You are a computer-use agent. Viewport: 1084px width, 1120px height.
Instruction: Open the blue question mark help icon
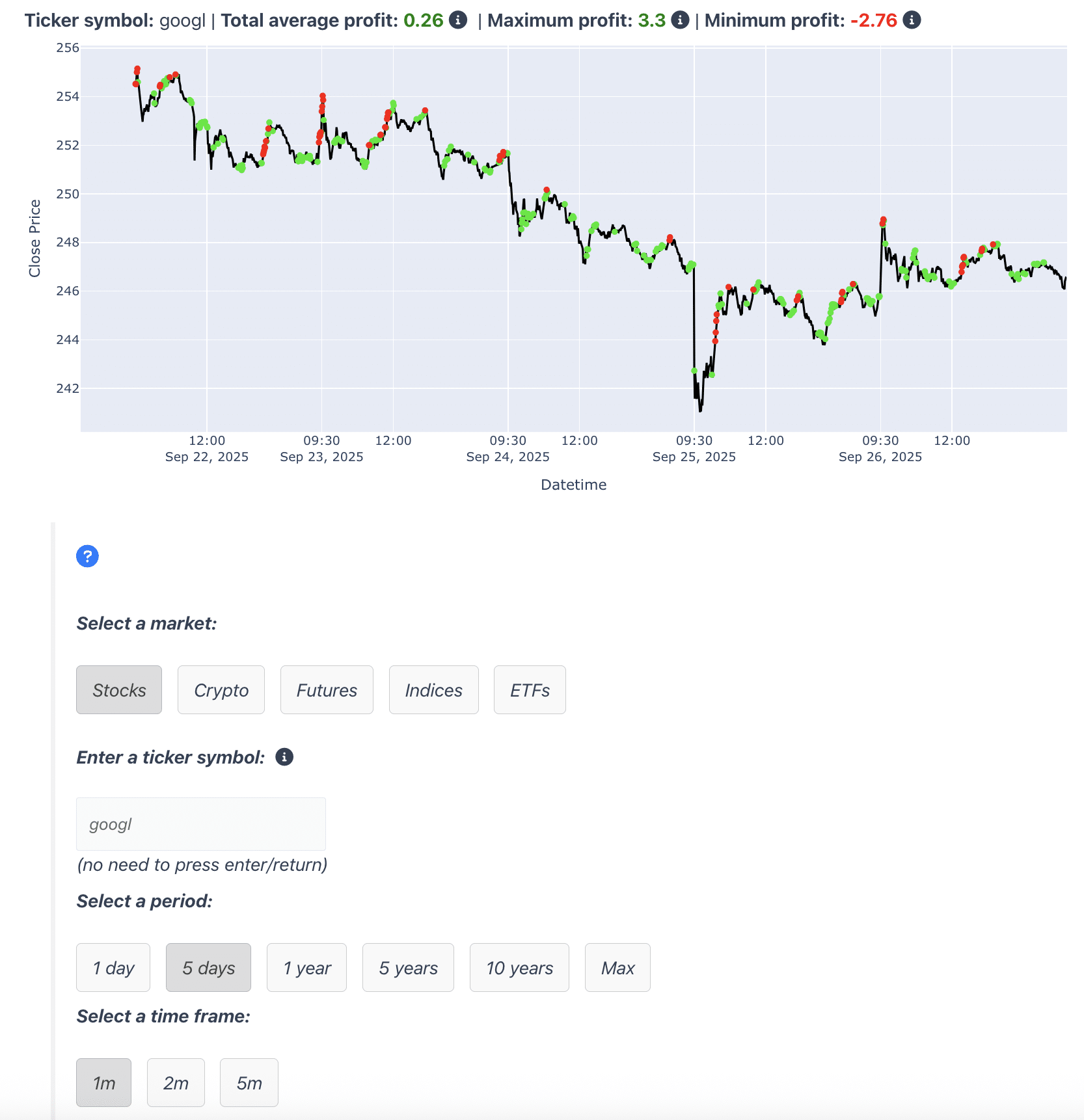click(x=87, y=556)
